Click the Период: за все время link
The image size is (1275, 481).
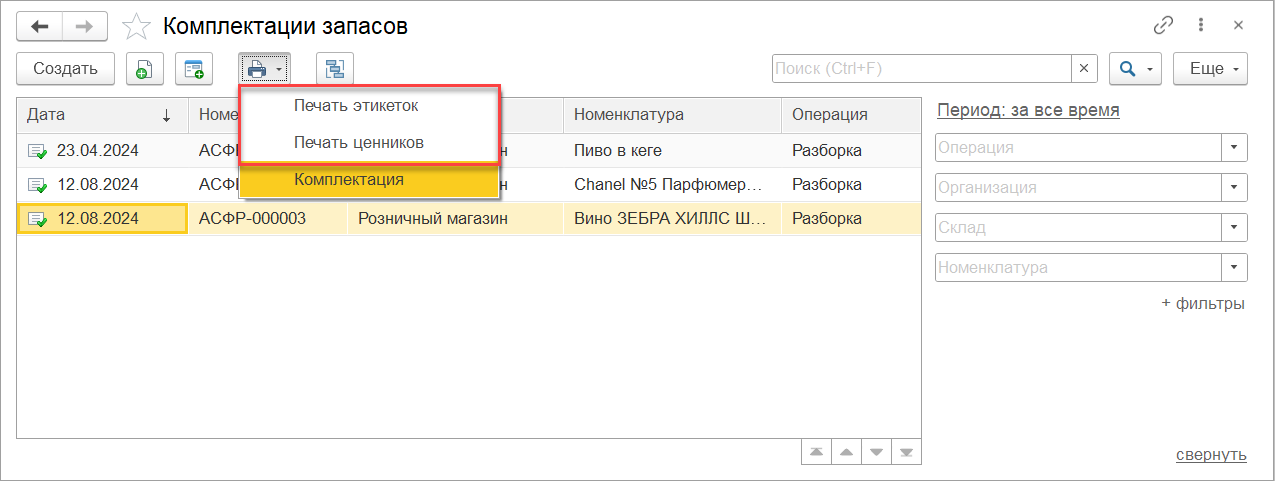click(1028, 110)
